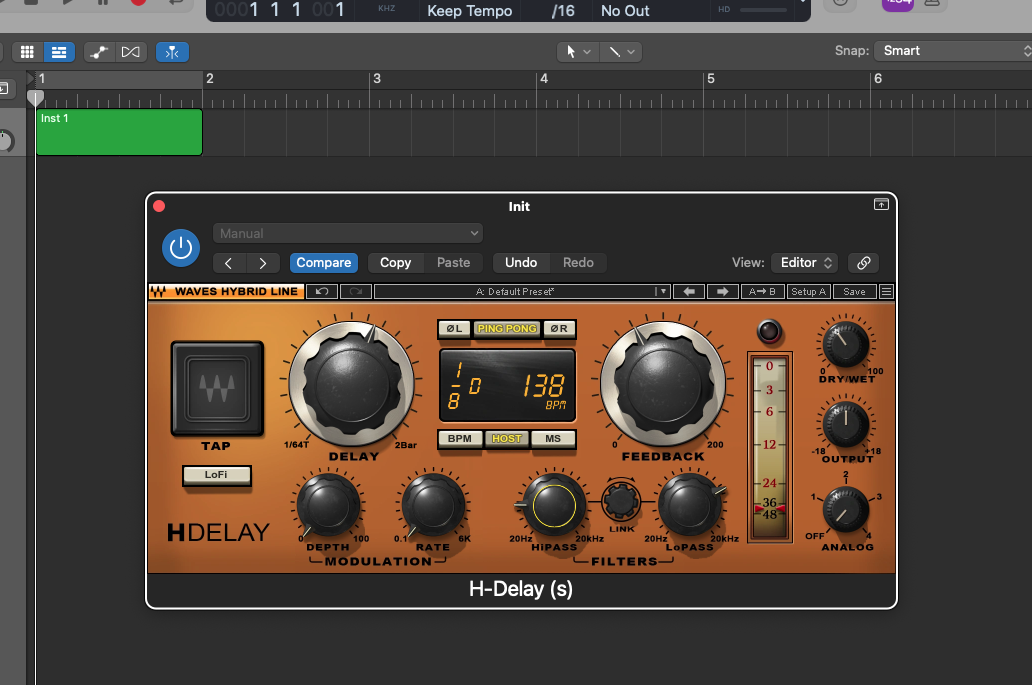Click the large DELAY knob

coord(352,385)
